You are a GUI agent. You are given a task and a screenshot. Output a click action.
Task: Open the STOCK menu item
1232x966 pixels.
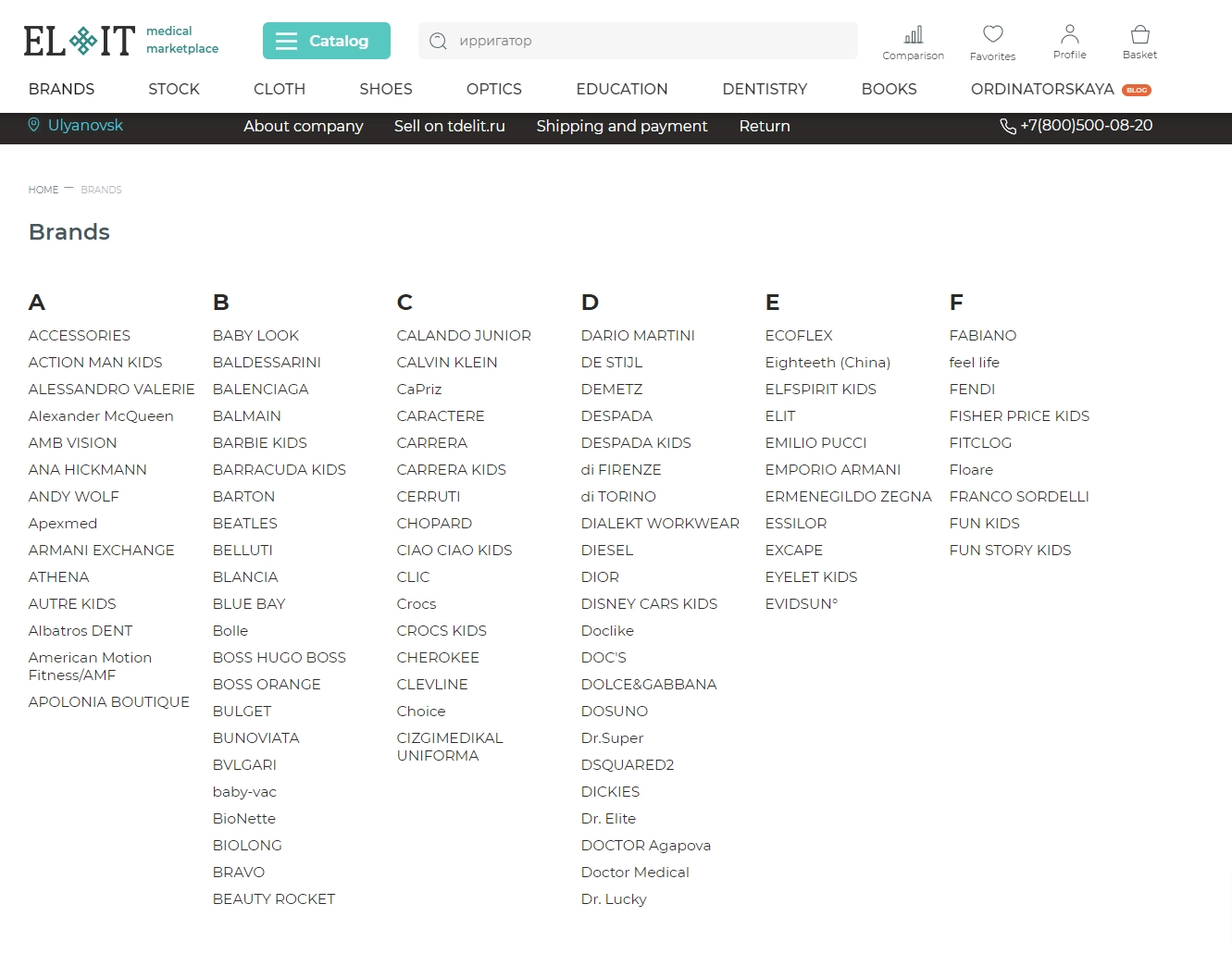pos(174,89)
